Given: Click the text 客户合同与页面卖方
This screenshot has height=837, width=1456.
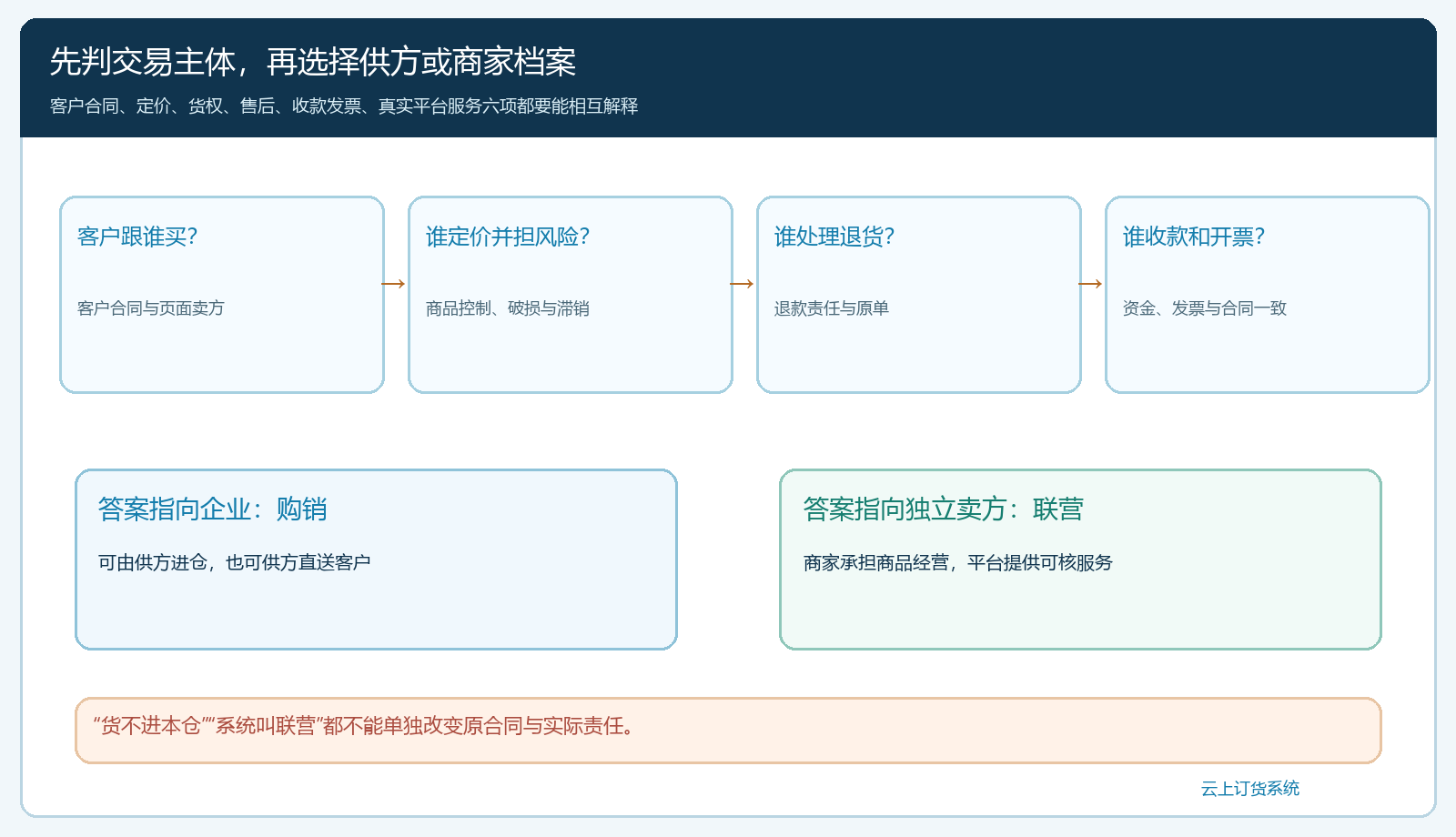Looking at the screenshot, I should (x=151, y=308).
